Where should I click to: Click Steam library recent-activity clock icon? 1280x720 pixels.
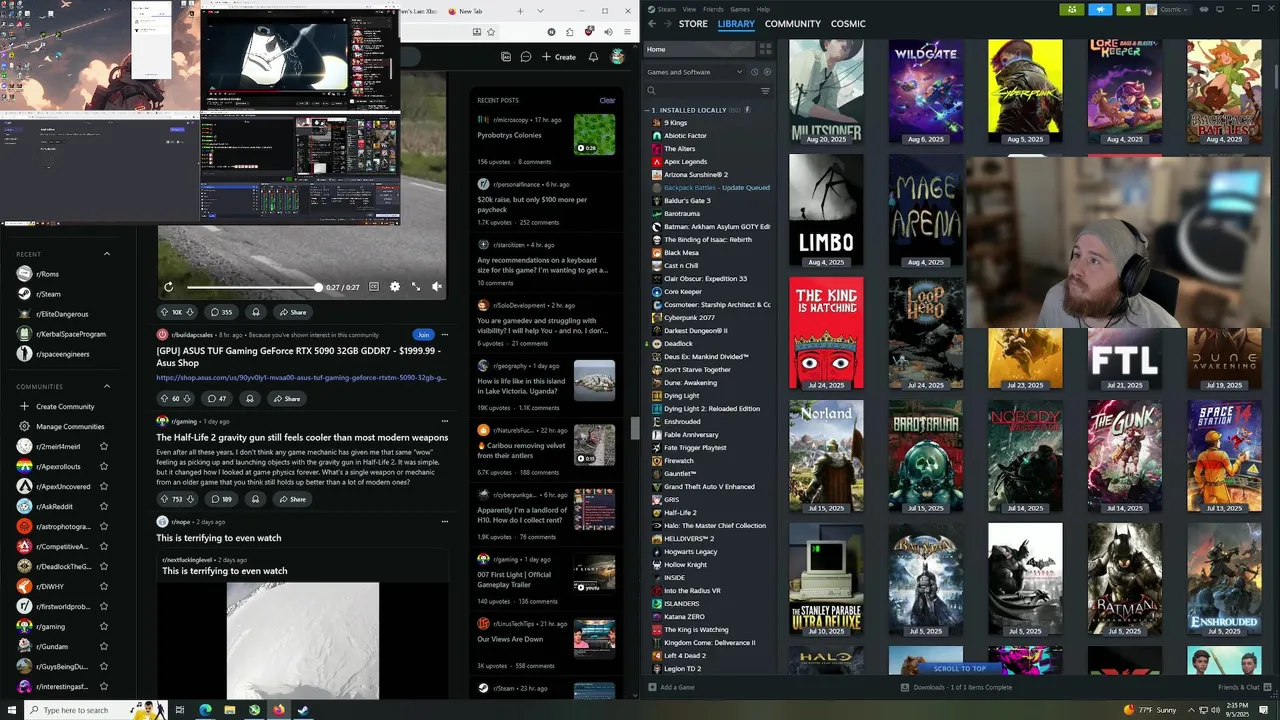(x=755, y=72)
